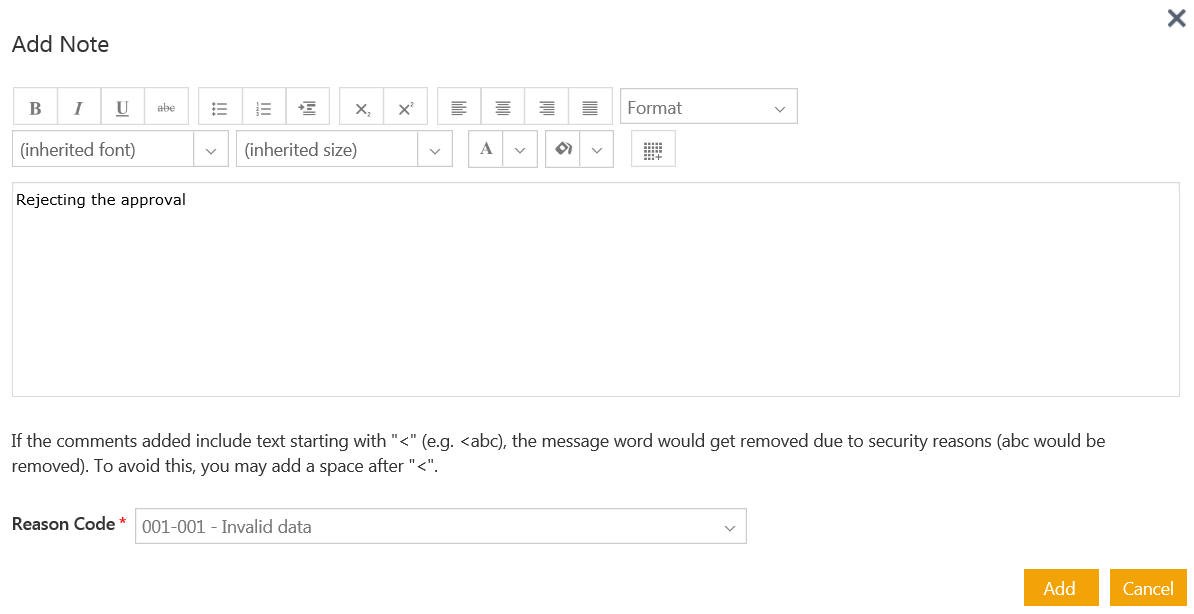Align text to the left
The height and width of the screenshot is (614, 1194).
point(459,108)
